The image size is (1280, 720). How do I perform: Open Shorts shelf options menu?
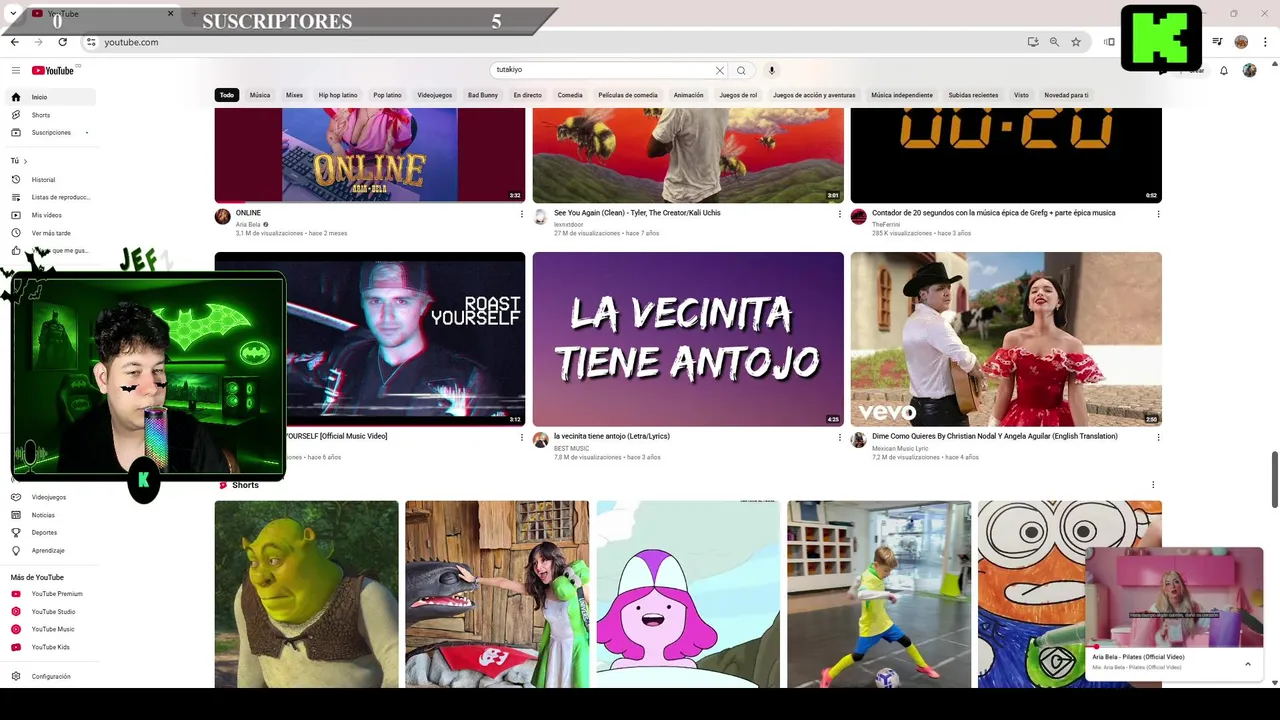click(1153, 485)
